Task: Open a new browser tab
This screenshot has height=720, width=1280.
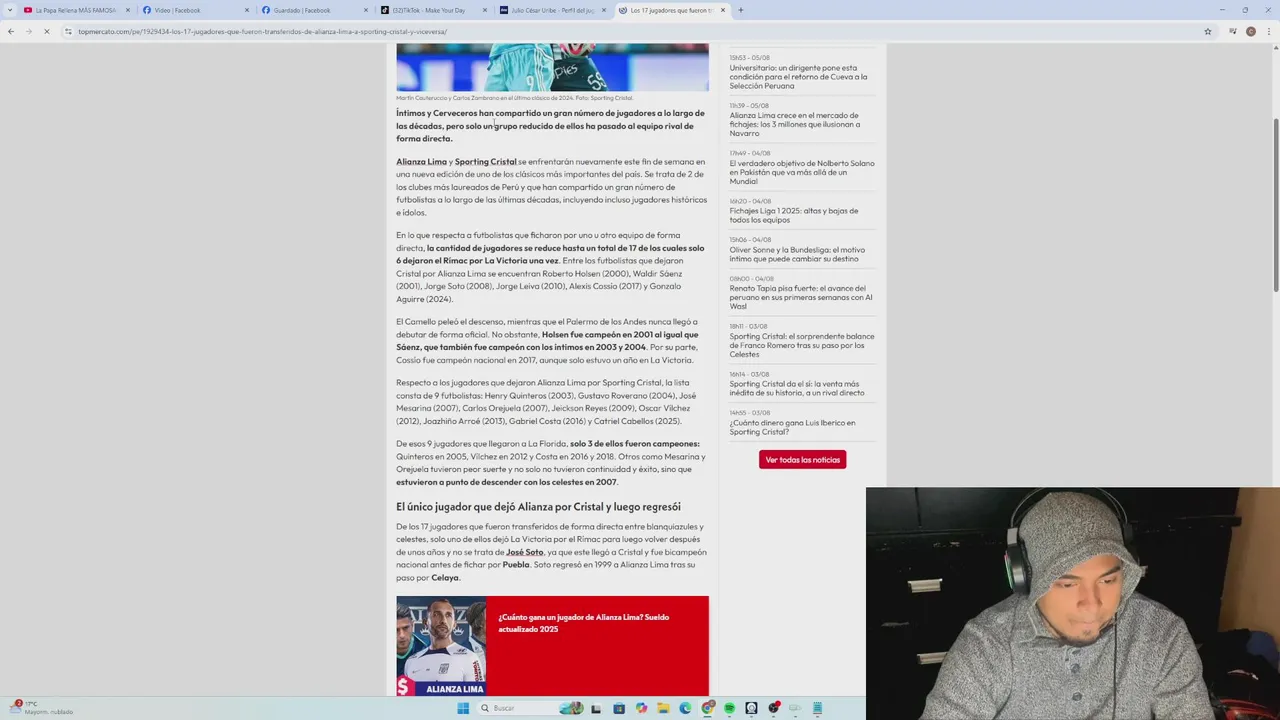Action: [741, 10]
